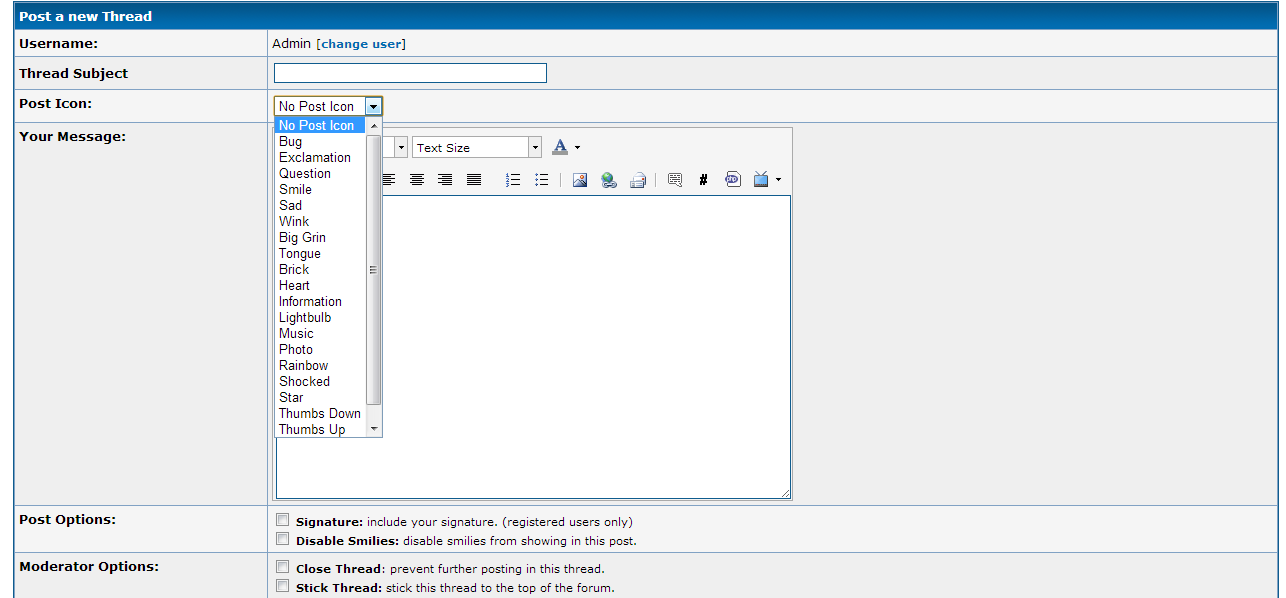The width and height of the screenshot is (1286, 598).
Task: Tick the Close Thread checkbox
Action: tap(283, 567)
